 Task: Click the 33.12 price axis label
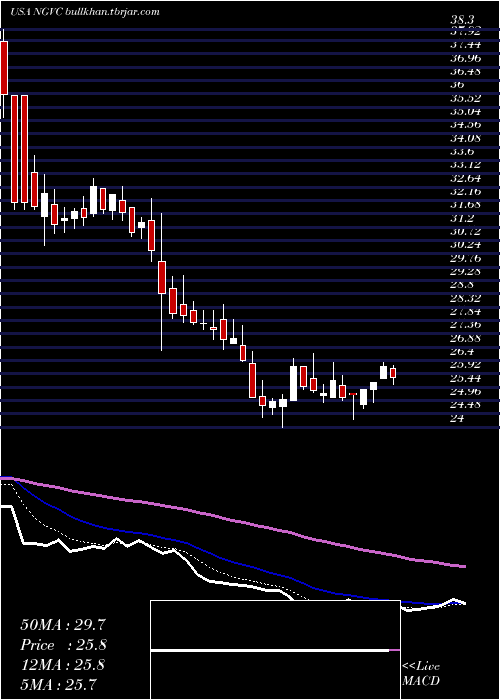(x=465, y=165)
